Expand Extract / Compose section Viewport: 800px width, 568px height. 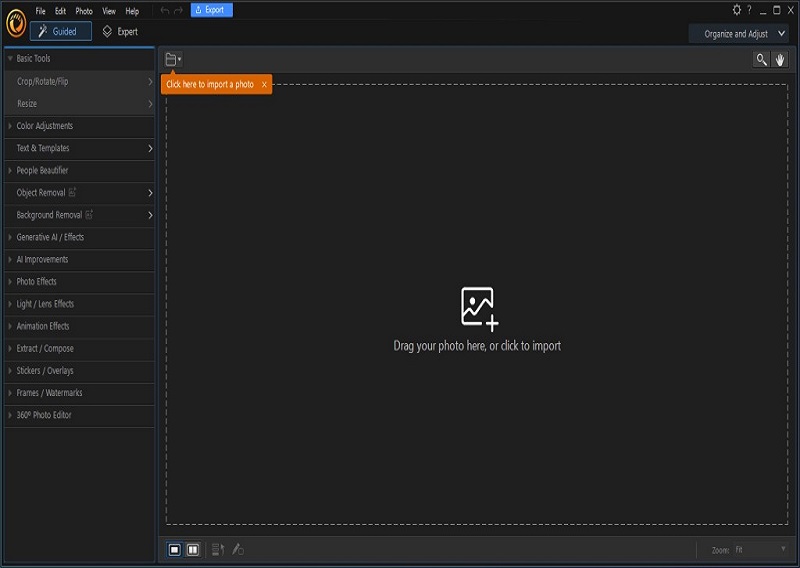pos(80,348)
